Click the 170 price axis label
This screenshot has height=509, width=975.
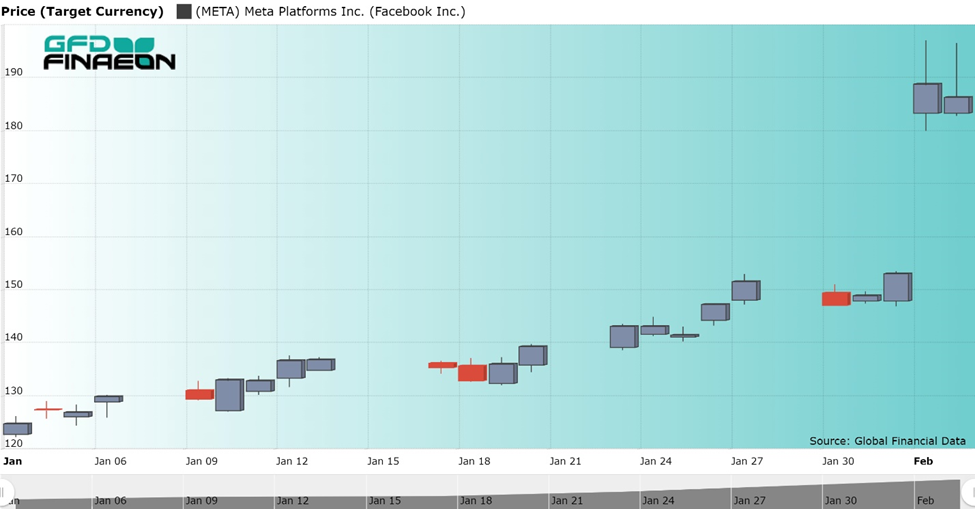(x=13, y=178)
